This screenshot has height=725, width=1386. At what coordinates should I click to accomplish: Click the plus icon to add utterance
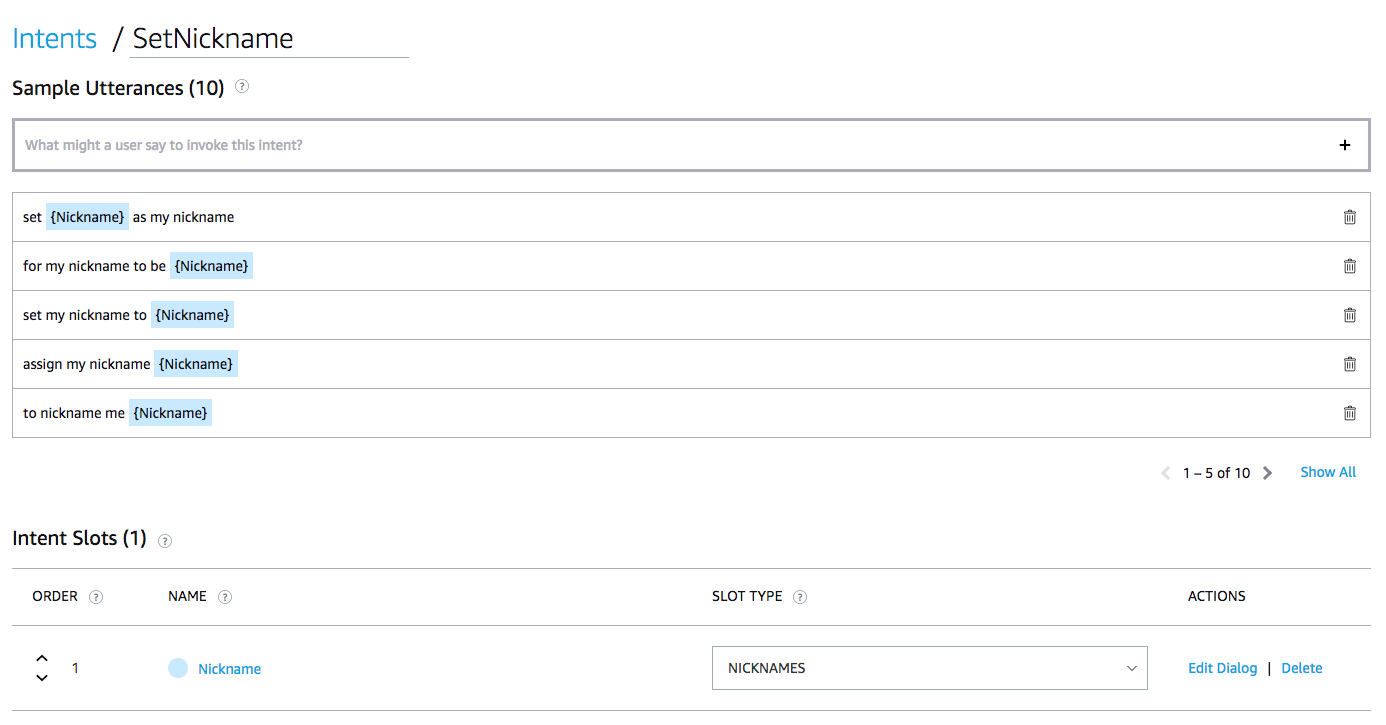coord(1345,145)
